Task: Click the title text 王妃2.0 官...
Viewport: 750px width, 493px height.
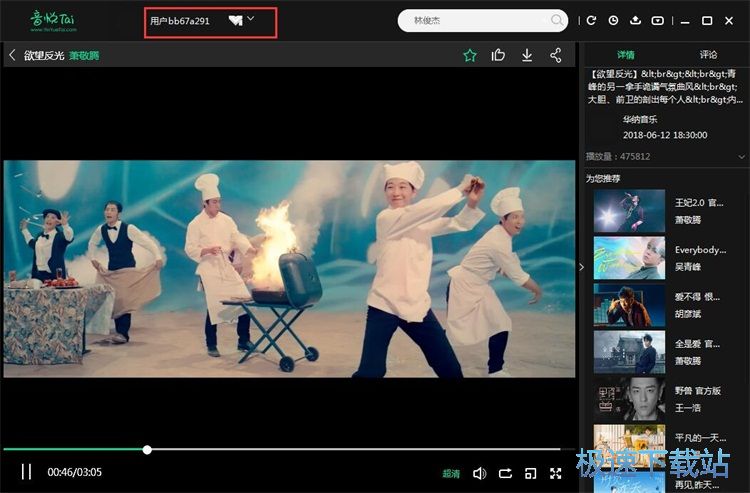Action: [698, 203]
